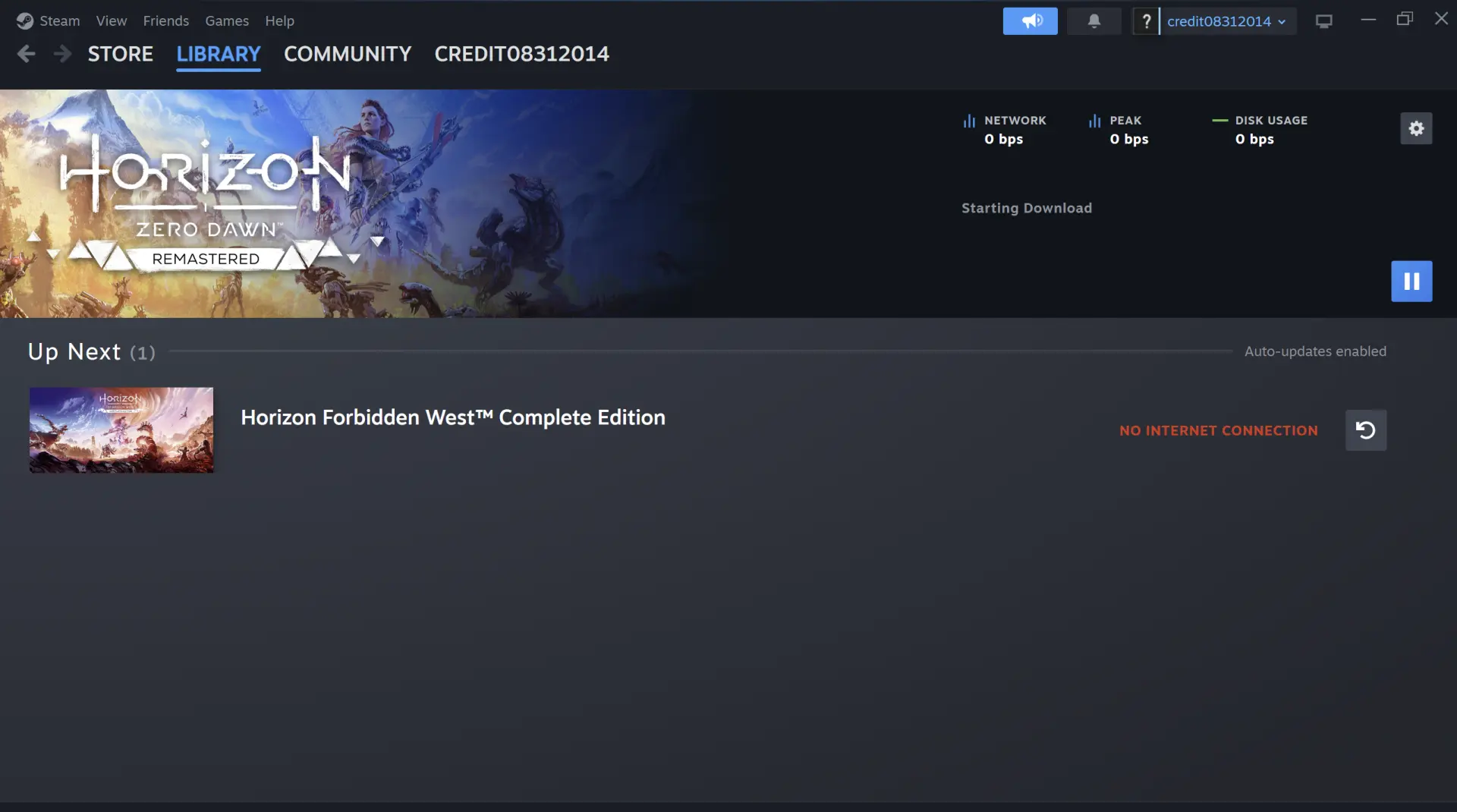Click the question mark help icon

1146,21
